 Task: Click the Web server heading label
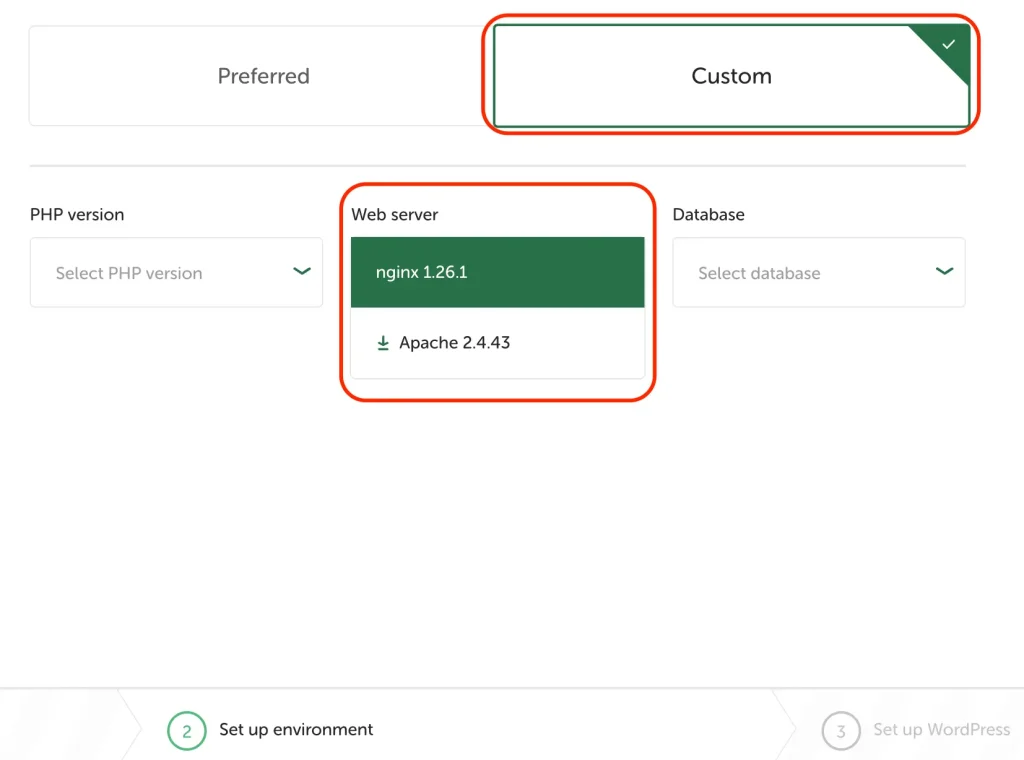(395, 214)
